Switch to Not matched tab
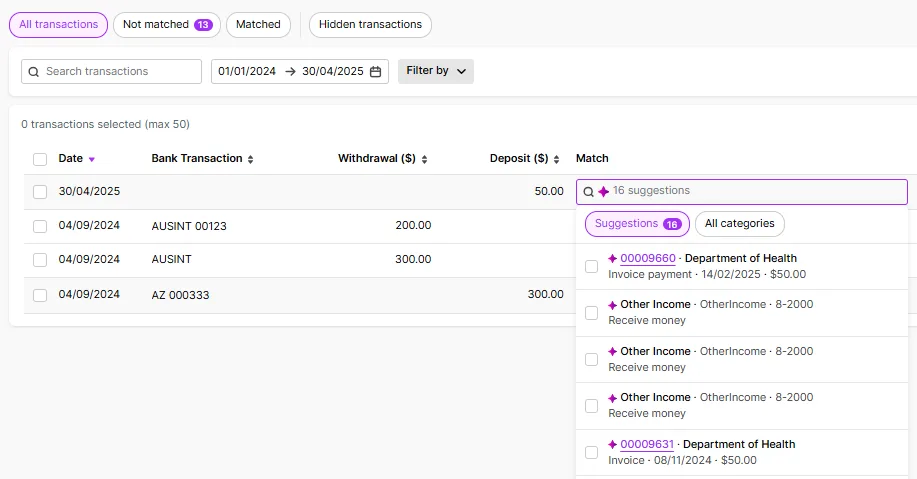The width and height of the screenshot is (917, 479). click(x=167, y=25)
